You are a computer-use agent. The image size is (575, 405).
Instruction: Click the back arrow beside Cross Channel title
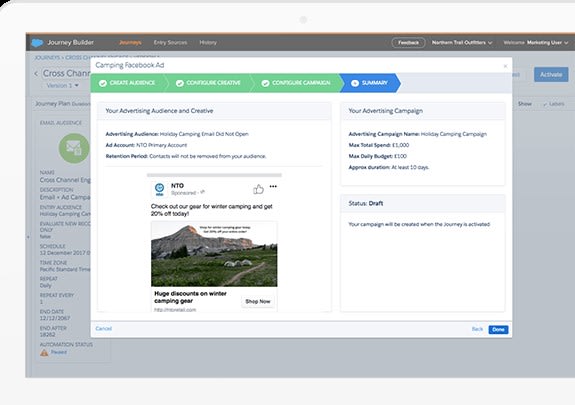pyautogui.click(x=36, y=74)
